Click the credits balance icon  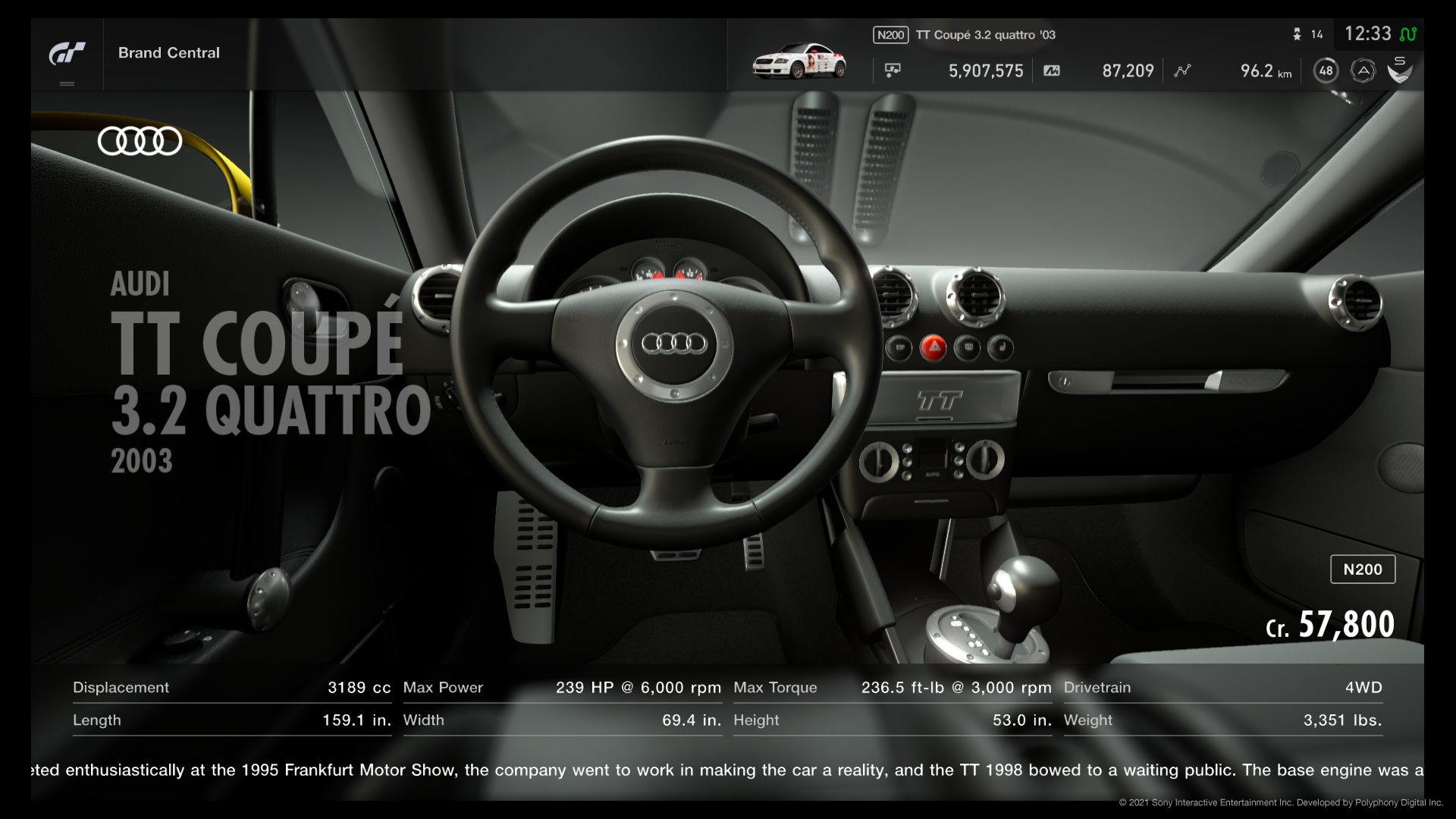[893, 71]
